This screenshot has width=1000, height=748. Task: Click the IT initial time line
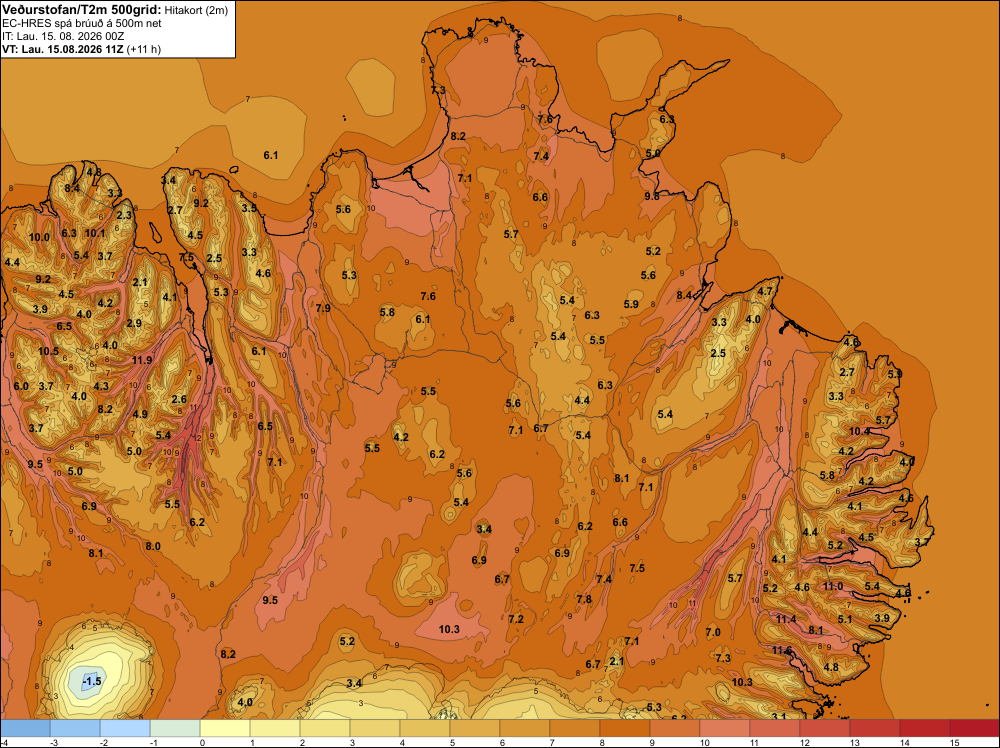click(x=63, y=36)
